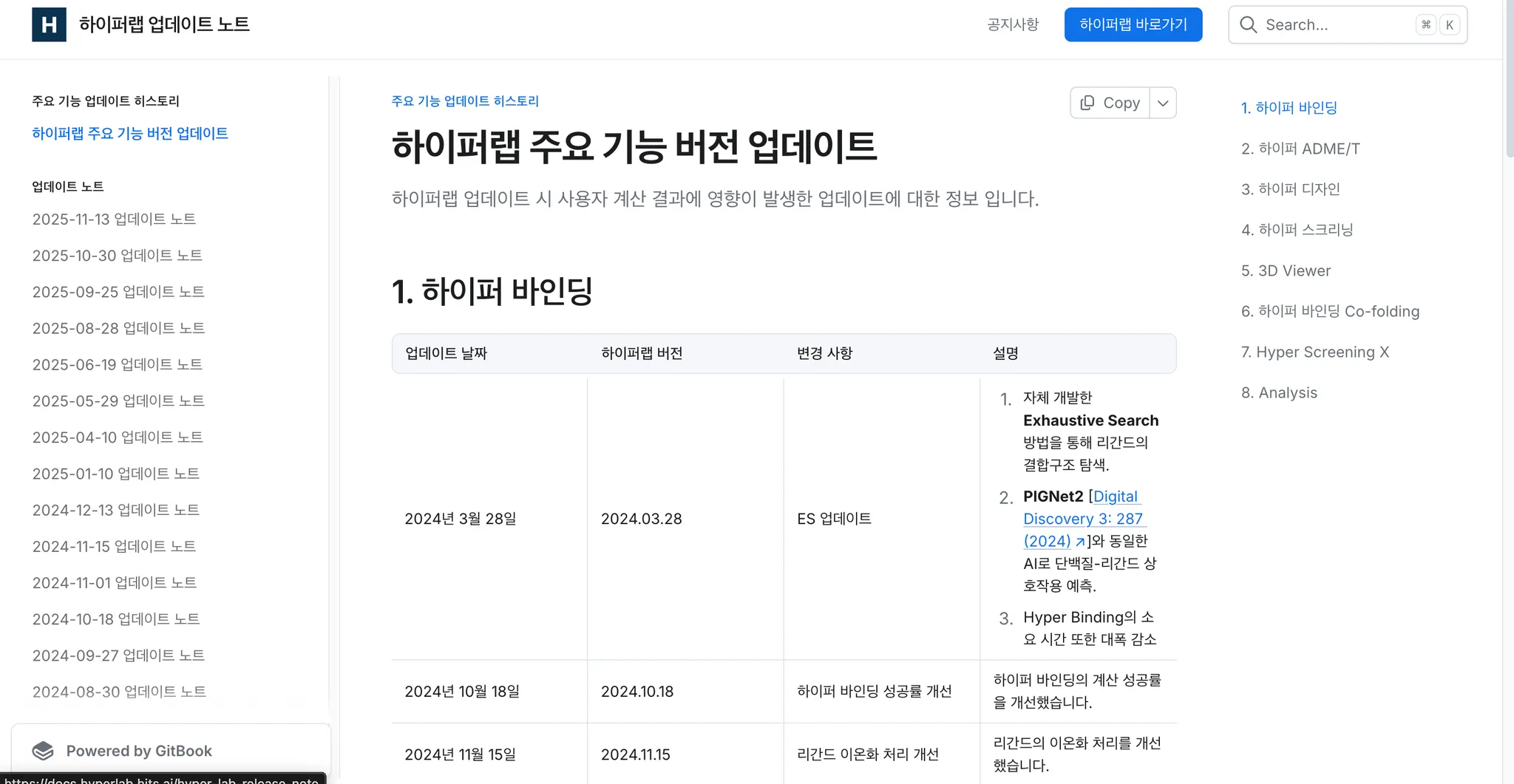Image resolution: width=1514 pixels, height=784 pixels.
Task: Open the 2024-11-15 업데이트 노트 page
Action: point(114,545)
